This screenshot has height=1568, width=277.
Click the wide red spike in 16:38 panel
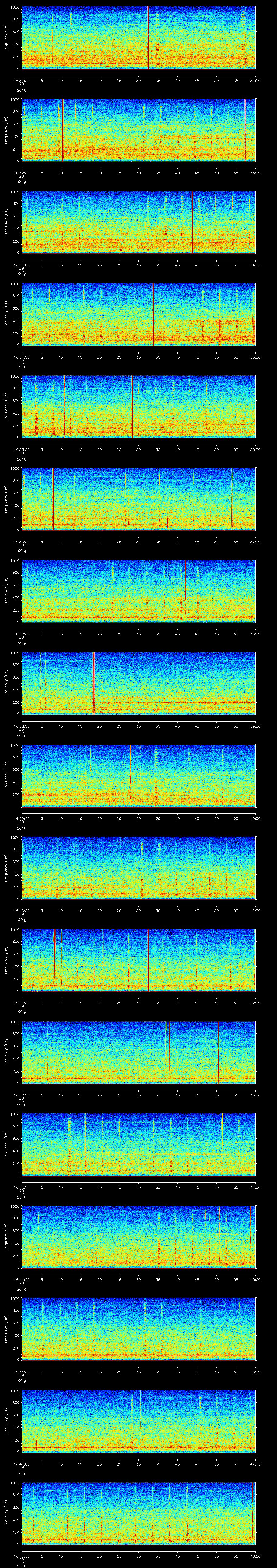93,683
